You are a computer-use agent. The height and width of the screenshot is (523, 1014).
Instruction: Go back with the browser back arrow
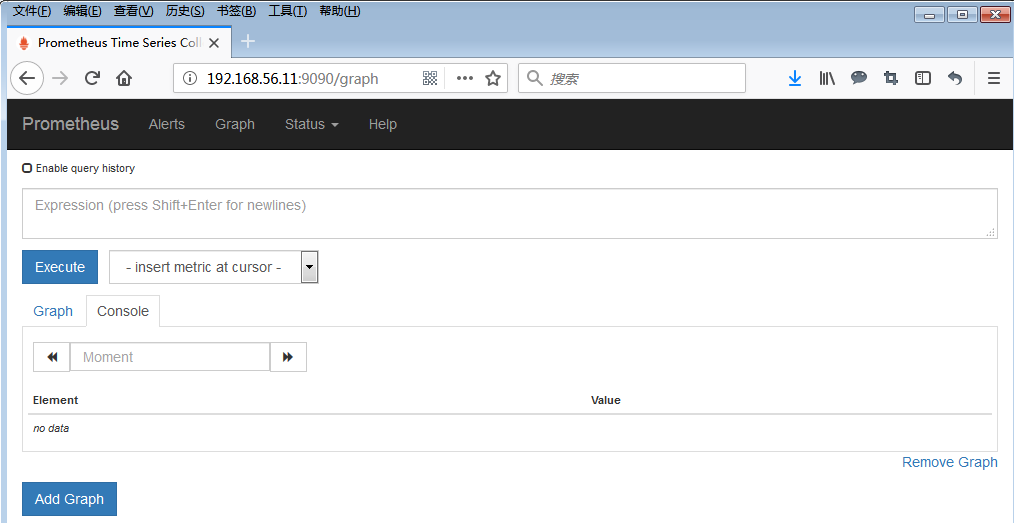tap(27, 78)
